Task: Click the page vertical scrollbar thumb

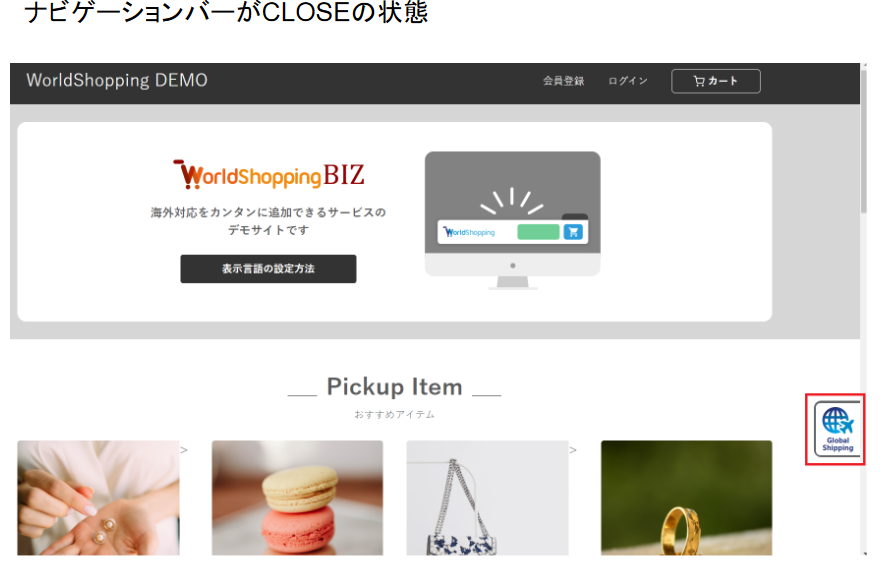Action: pyautogui.click(x=864, y=142)
